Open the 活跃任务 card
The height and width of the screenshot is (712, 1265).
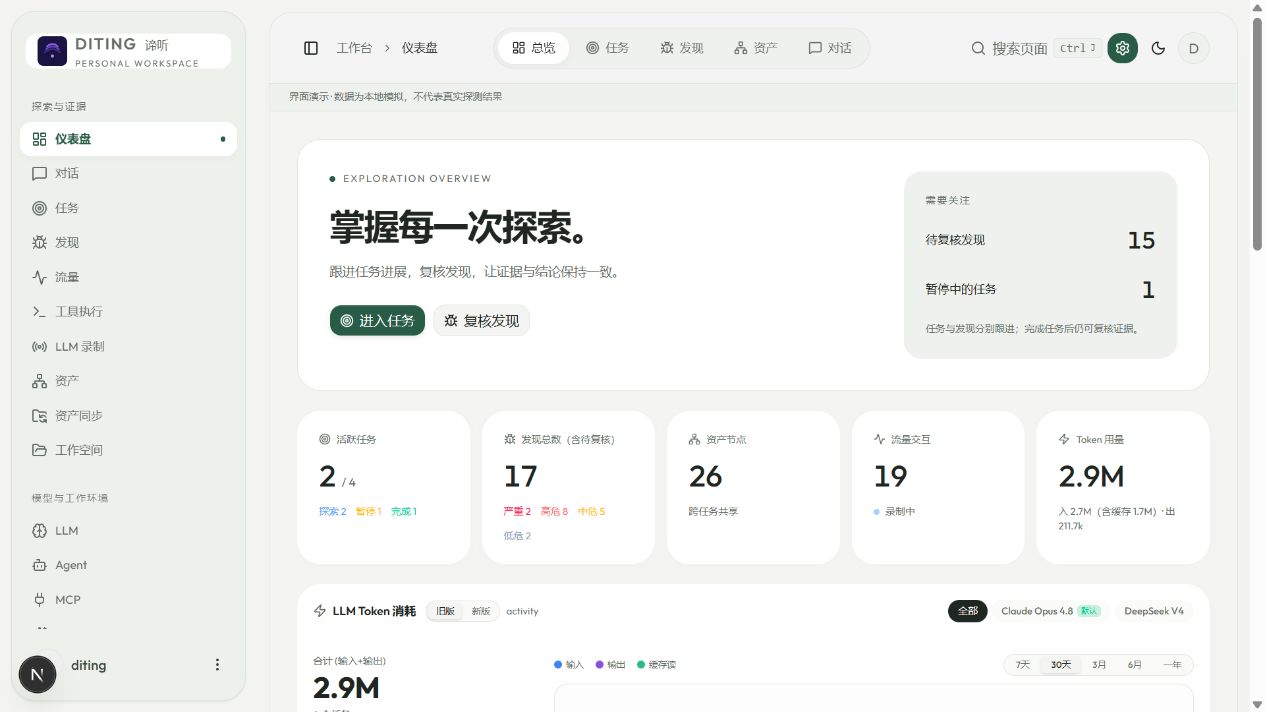click(384, 487)
